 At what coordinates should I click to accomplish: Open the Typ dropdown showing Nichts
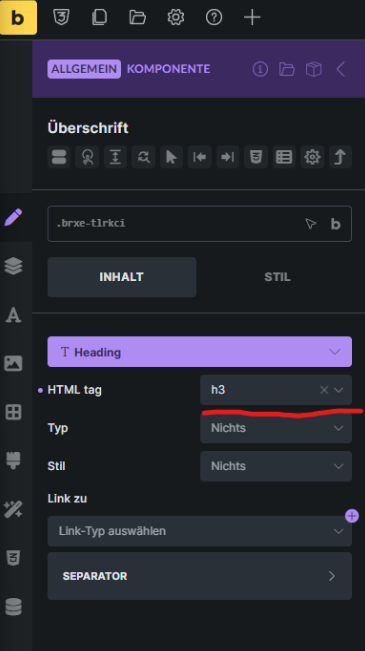click(276, 428)
